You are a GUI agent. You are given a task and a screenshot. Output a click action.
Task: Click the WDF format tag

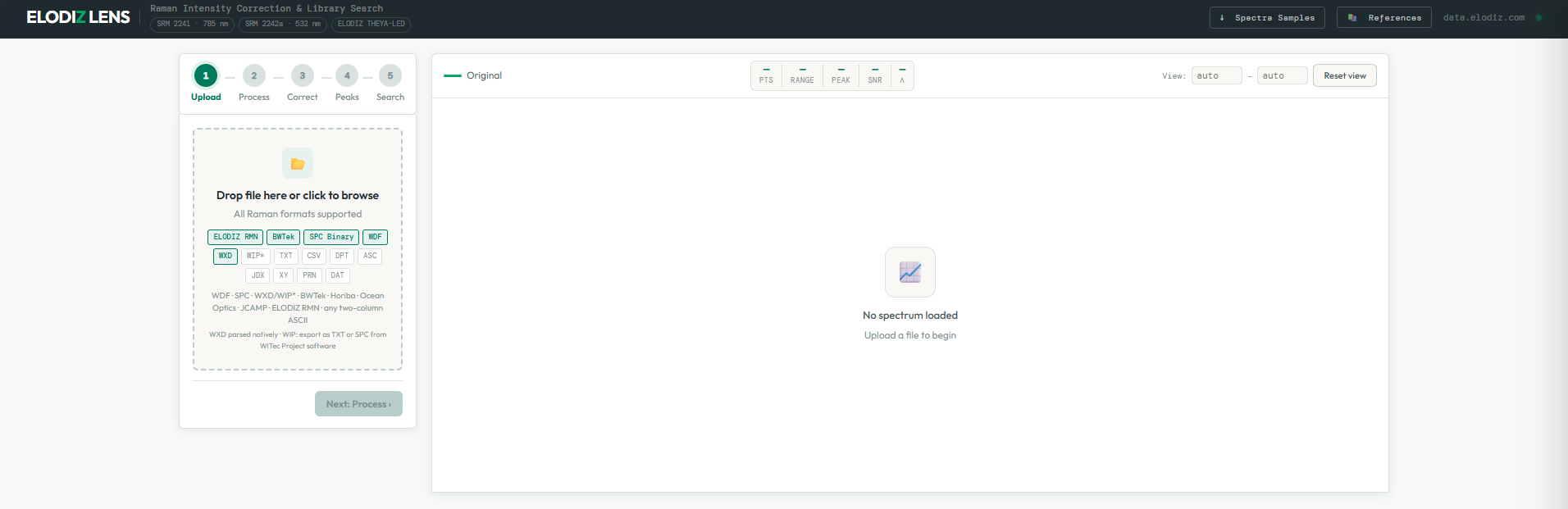click(x=375, y=237)
